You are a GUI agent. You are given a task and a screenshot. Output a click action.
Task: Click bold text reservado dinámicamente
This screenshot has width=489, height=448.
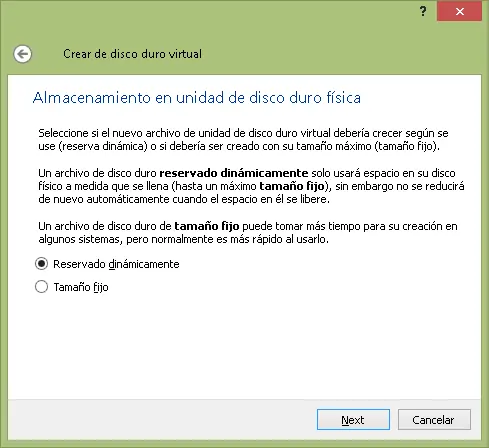tap(234, 173)
